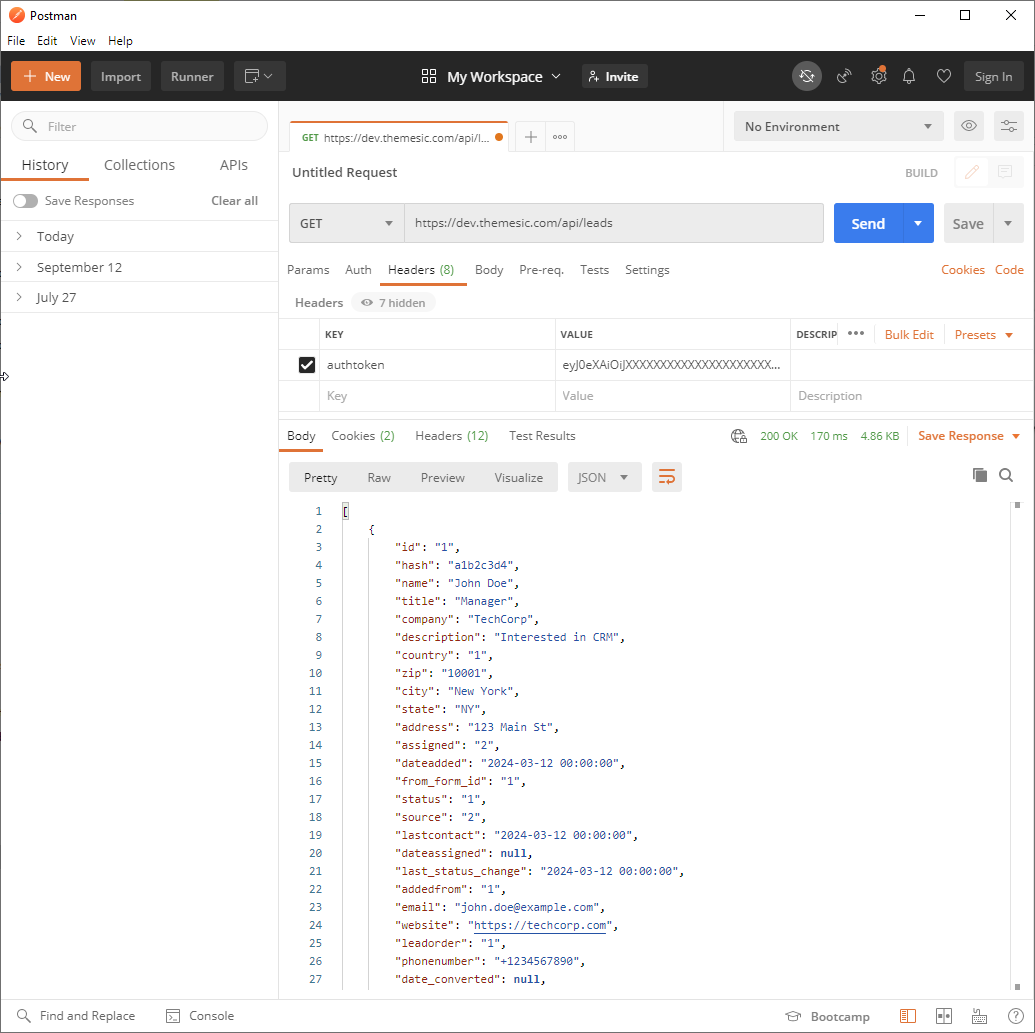Open the No Environment dropdown
This screenshot has height=1033, width=1035.
(x=838, y=126)
